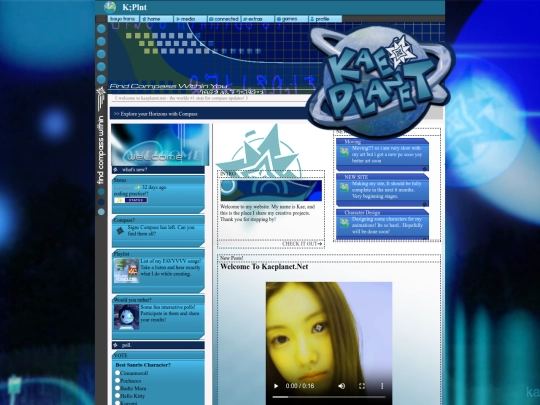
Task: Click the icon in the Moving news card
Action: tap(344, 152)
